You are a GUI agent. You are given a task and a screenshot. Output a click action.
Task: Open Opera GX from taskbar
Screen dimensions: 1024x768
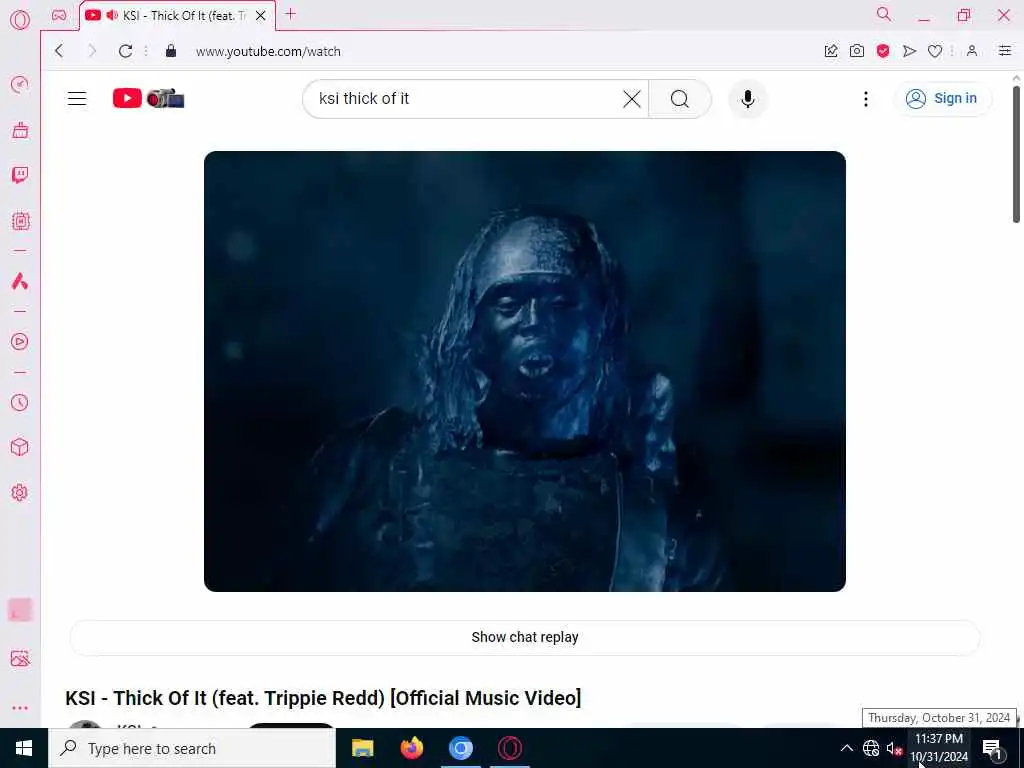pyautogui.click(x=509, y=748)
